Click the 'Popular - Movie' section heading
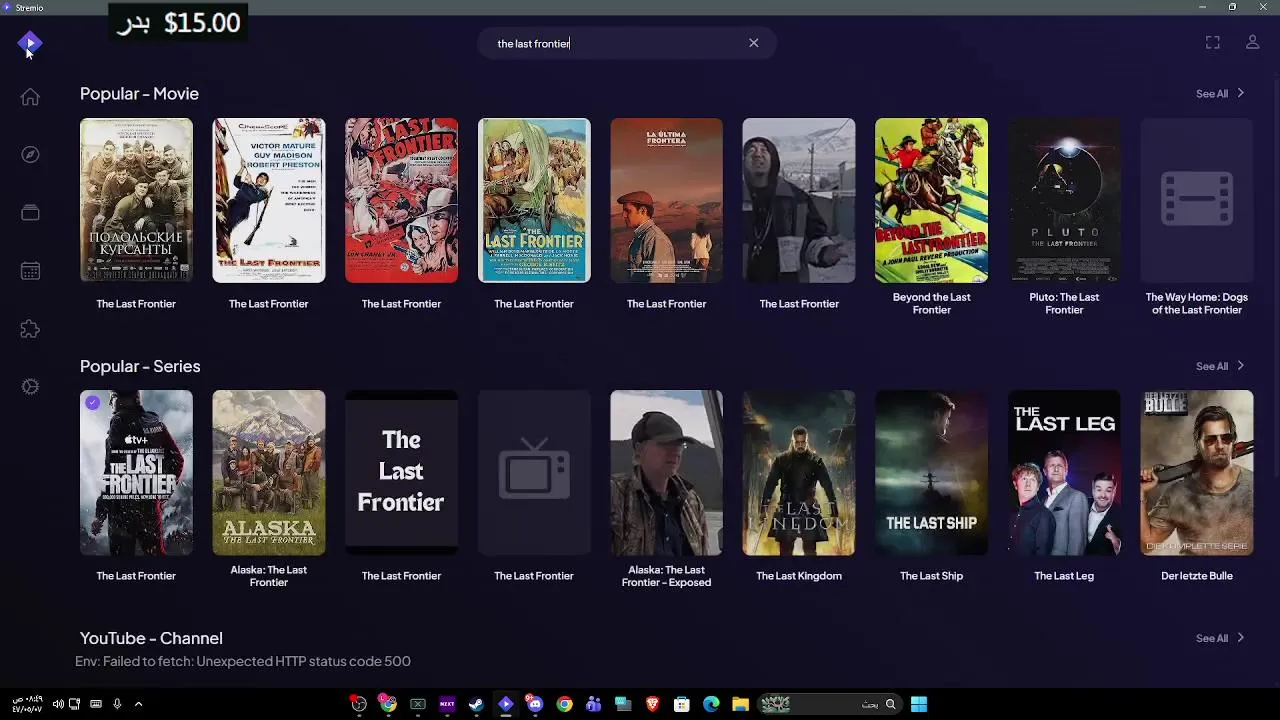The height and width of the screenshot is (720, 1280). point(139,93)
